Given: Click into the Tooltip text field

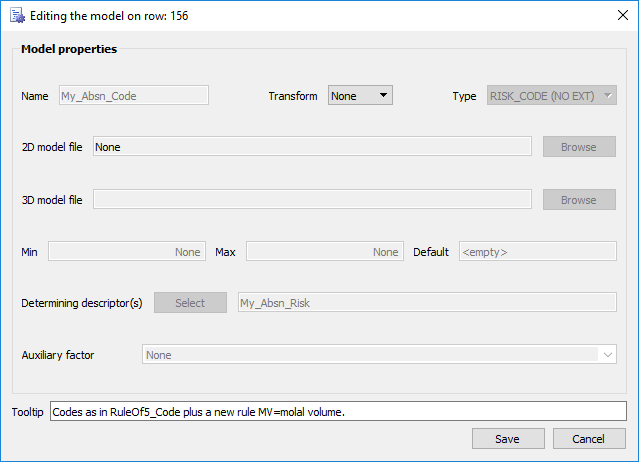Looking at the screenshot, I should pos(338,411).
